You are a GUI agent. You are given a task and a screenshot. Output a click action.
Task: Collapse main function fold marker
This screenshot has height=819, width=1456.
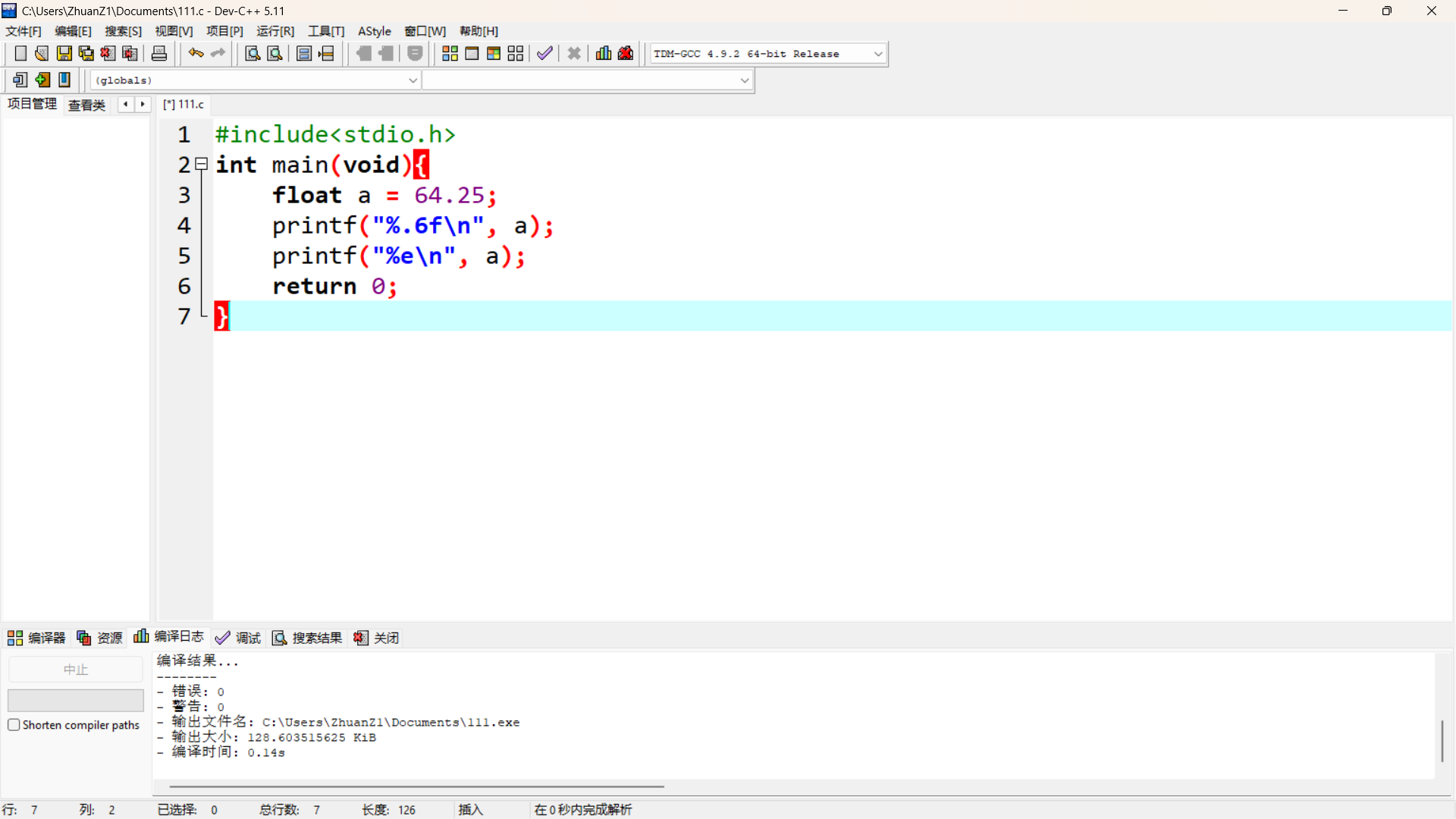[x=202, y=164]
